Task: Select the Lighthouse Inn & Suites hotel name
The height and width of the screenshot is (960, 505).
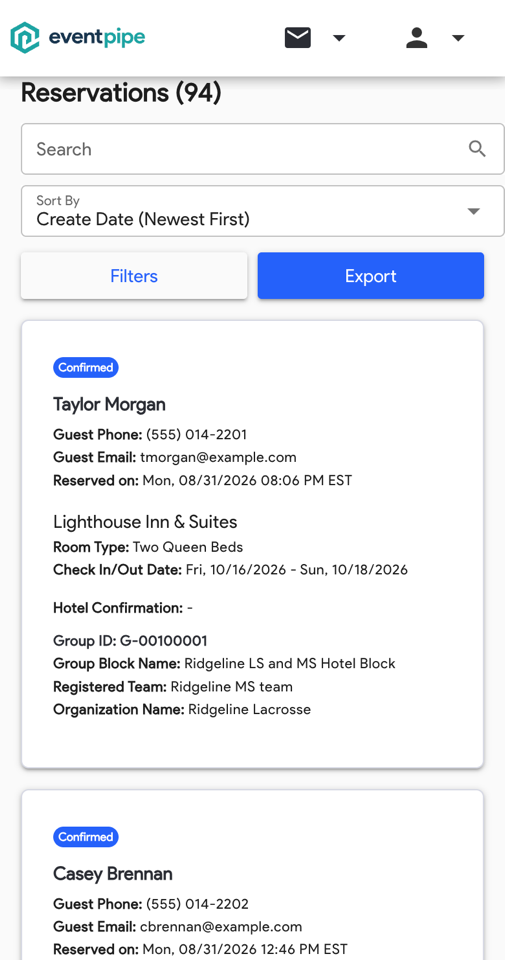Action: pyautogui.click(x=145, y=522)
